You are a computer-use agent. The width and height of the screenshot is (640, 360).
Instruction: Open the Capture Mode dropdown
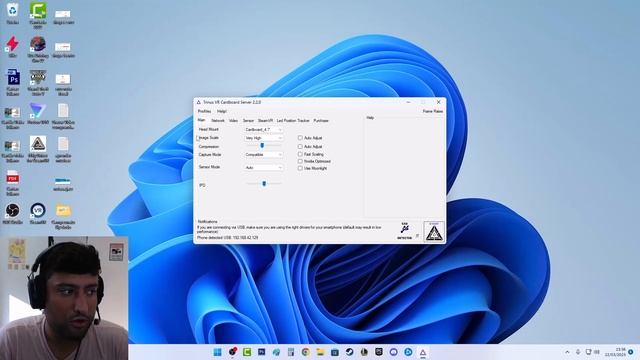[x=263, y=155]
